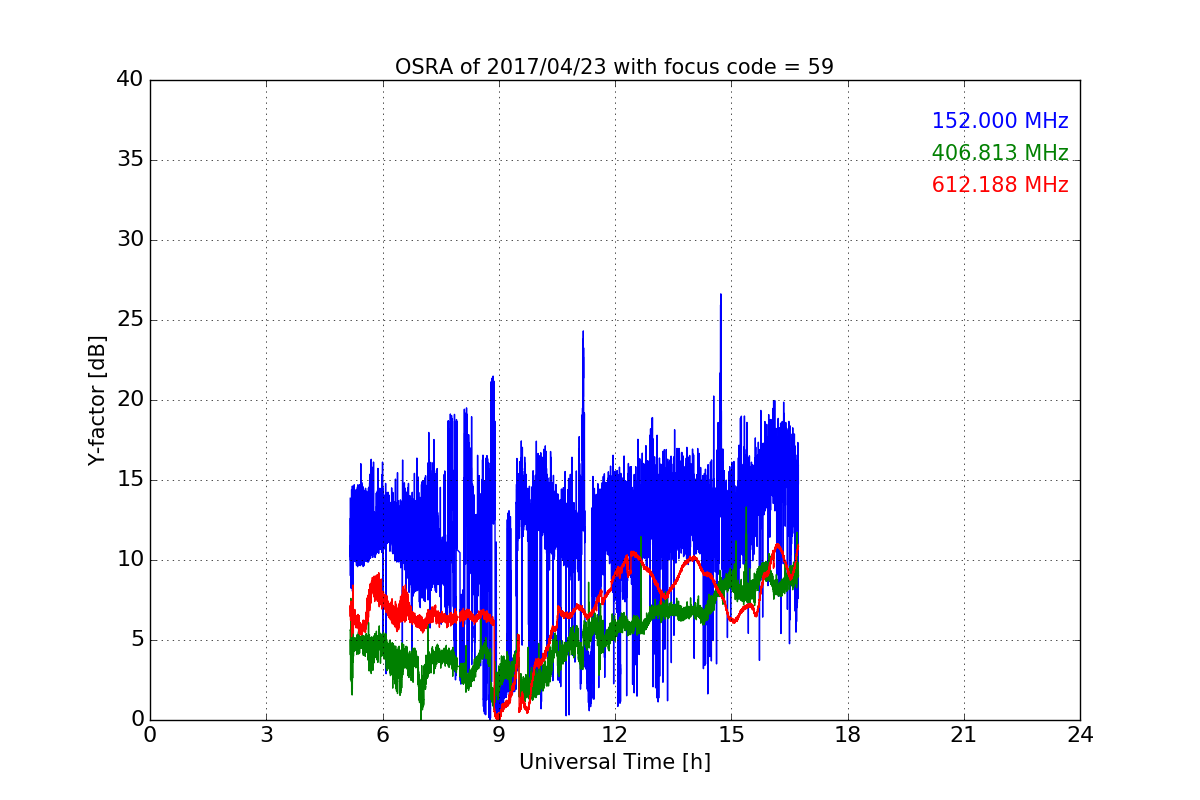Select the x-axis tick label 9
The image size is (1200, 800).
click(x=499, y=735)
